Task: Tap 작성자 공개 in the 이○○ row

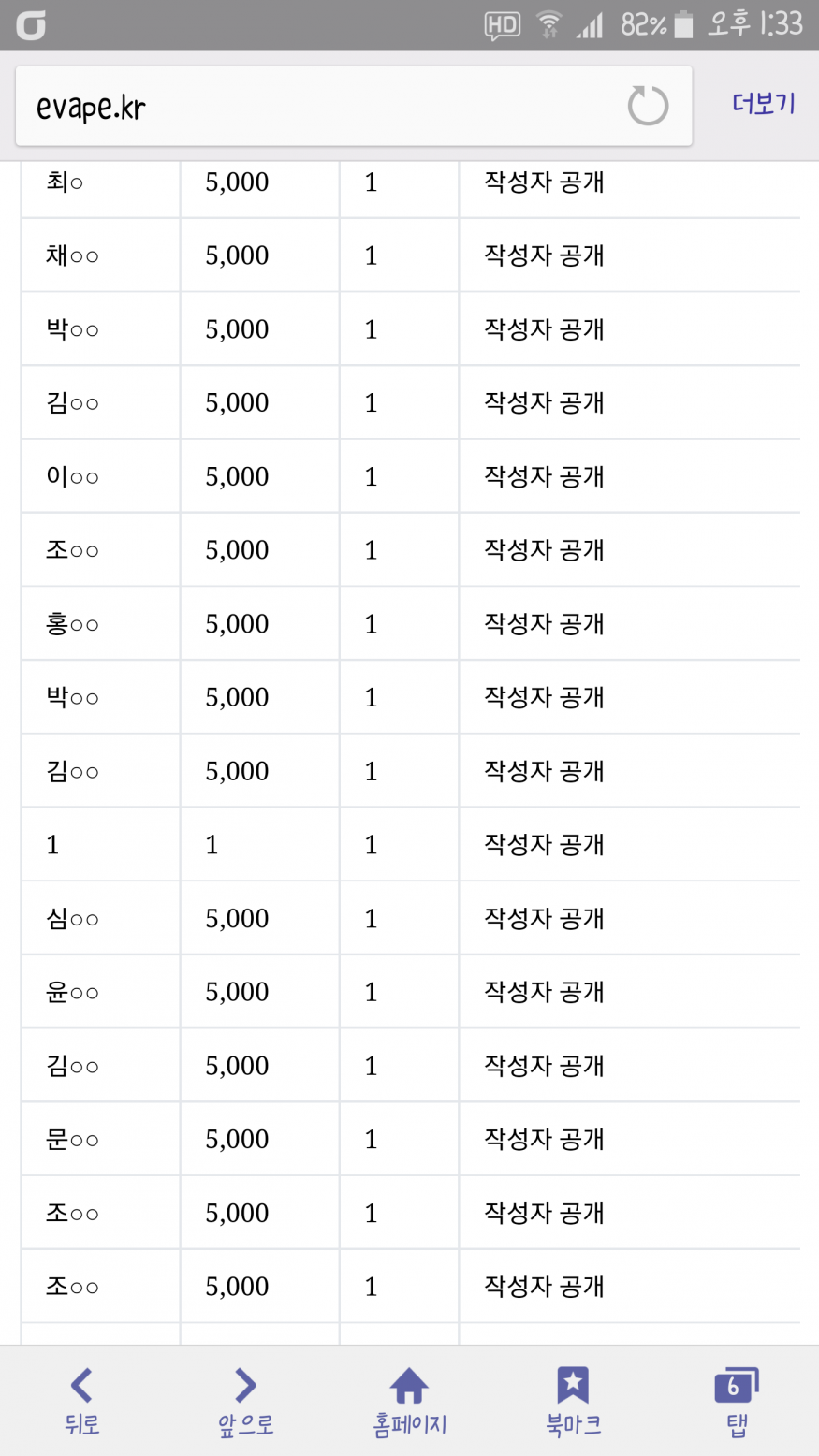Action: point(544,477)
